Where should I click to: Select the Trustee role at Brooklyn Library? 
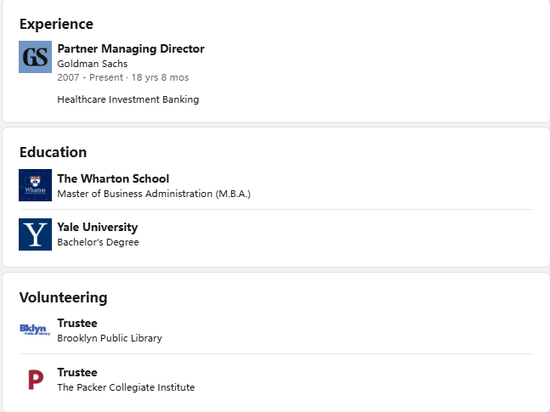77,323
